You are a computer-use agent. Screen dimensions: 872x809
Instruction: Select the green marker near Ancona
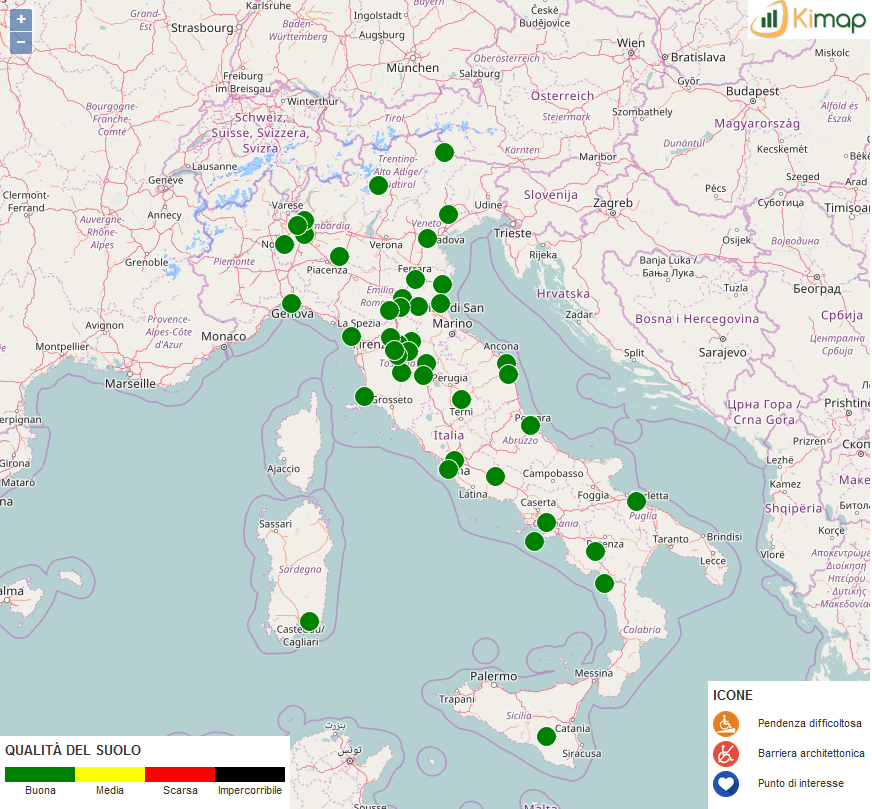pos(506,363)
